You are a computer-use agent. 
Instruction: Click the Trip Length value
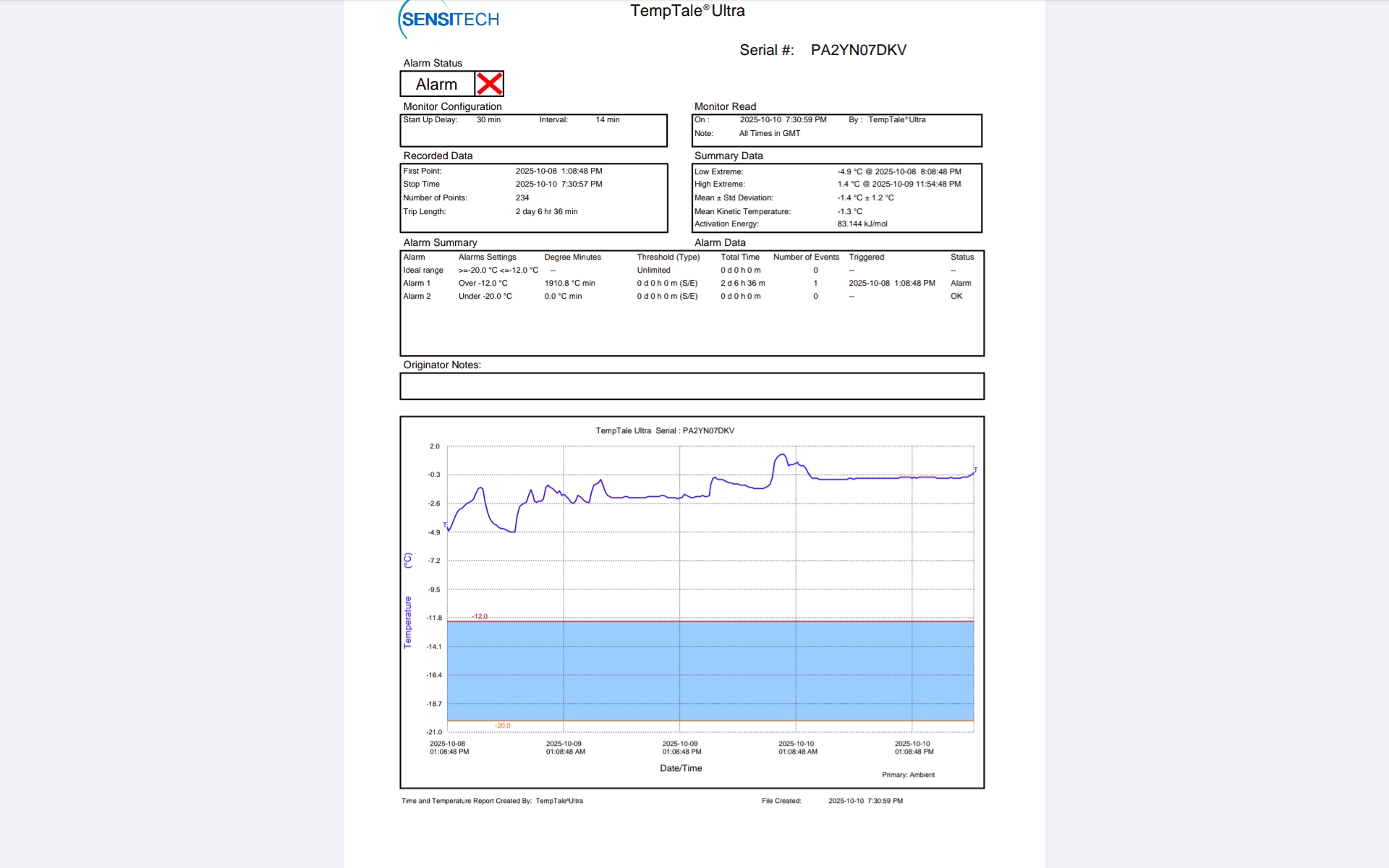(x=546, y=212)
